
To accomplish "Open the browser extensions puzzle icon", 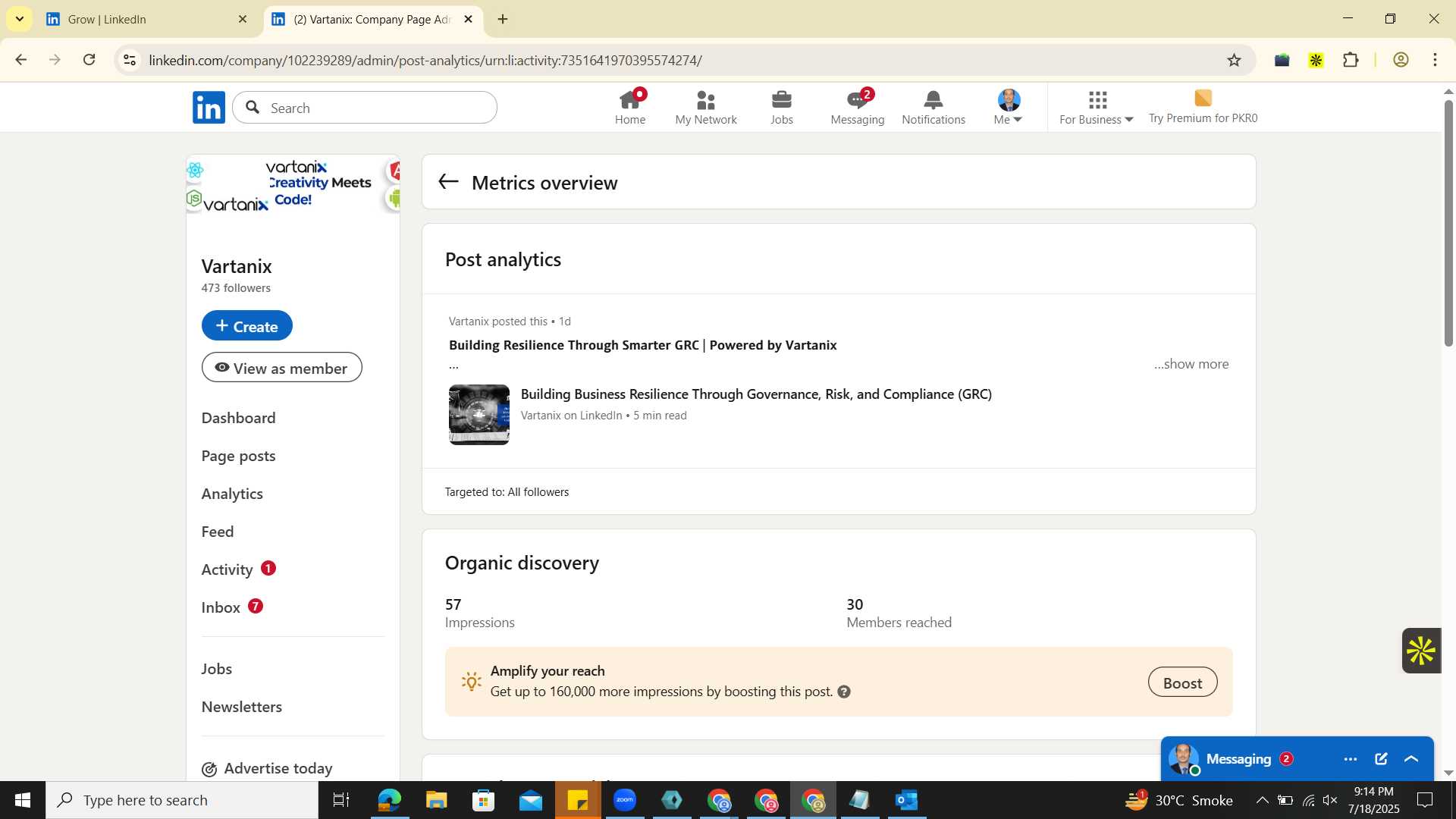I will coord(1351,60).
